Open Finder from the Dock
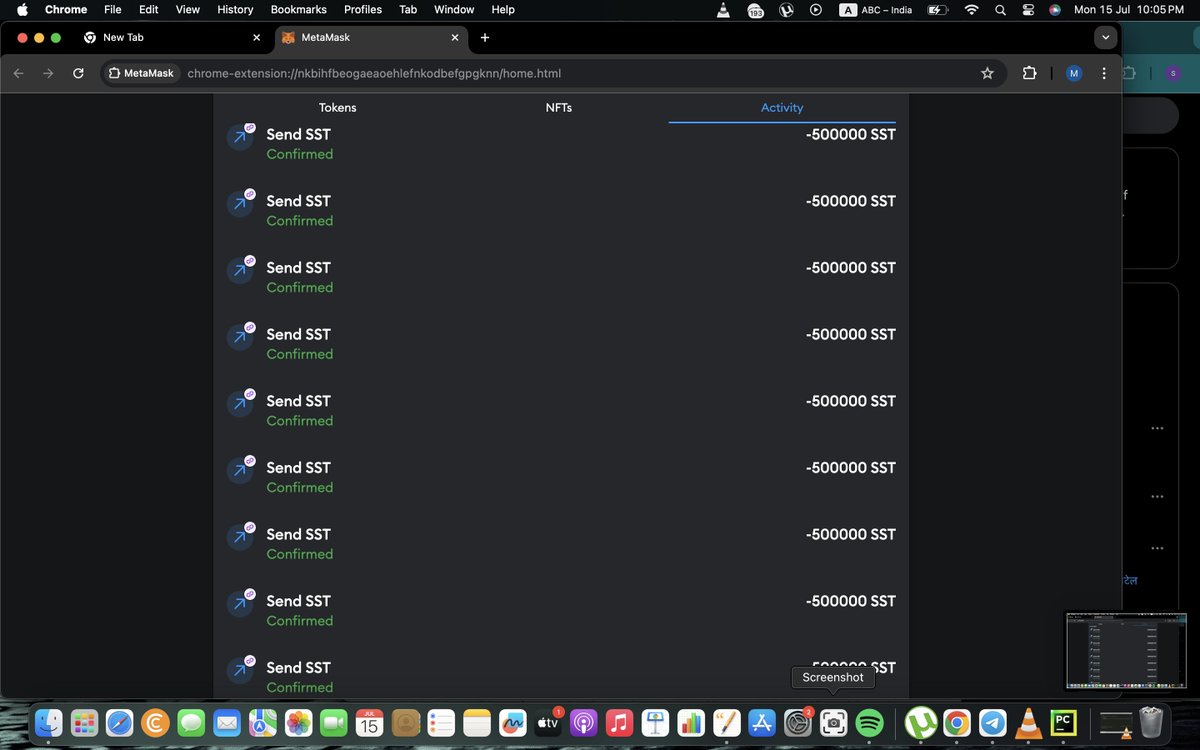 point(48,722)
